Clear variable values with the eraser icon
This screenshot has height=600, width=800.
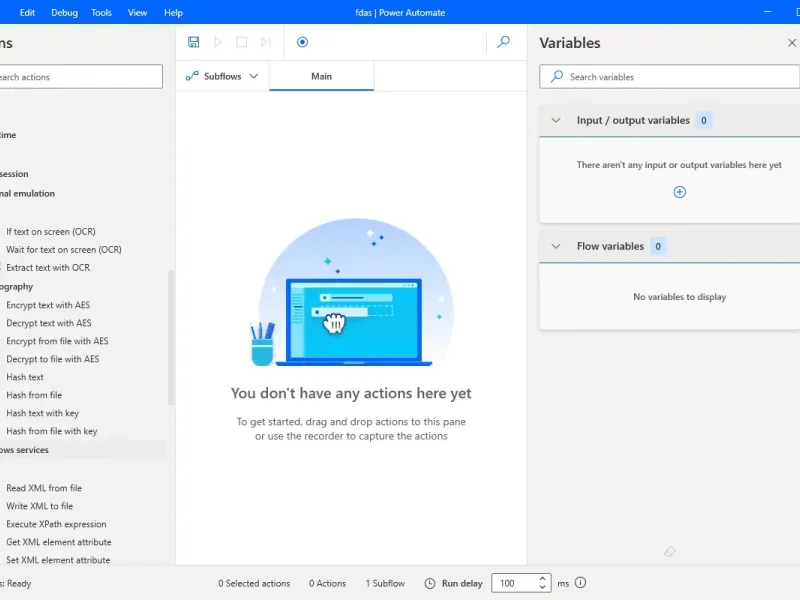(x=669, y=551)
